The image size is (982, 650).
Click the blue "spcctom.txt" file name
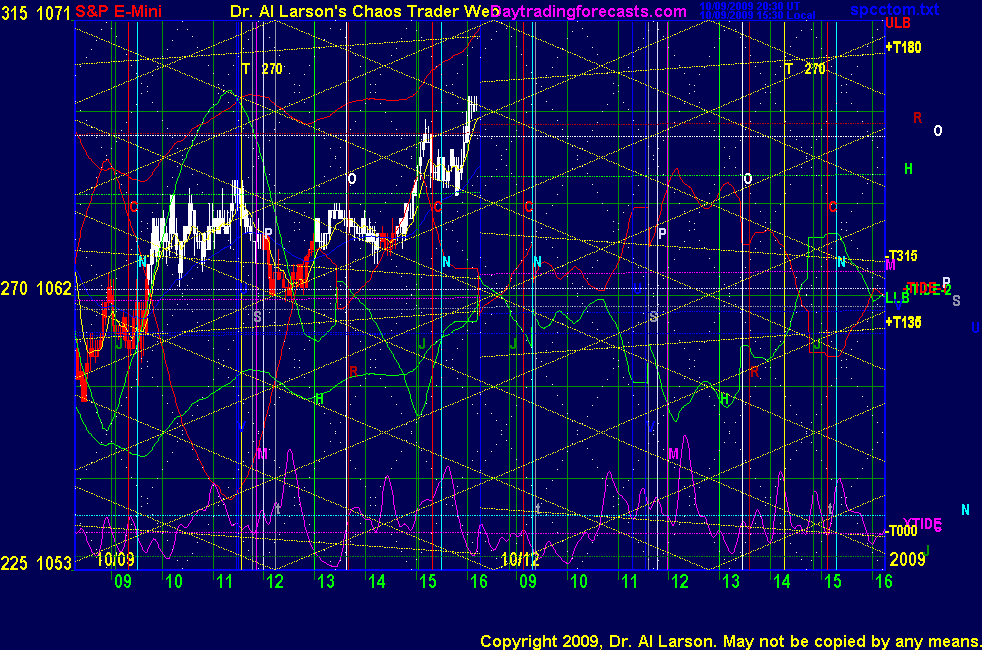point(894,9)
